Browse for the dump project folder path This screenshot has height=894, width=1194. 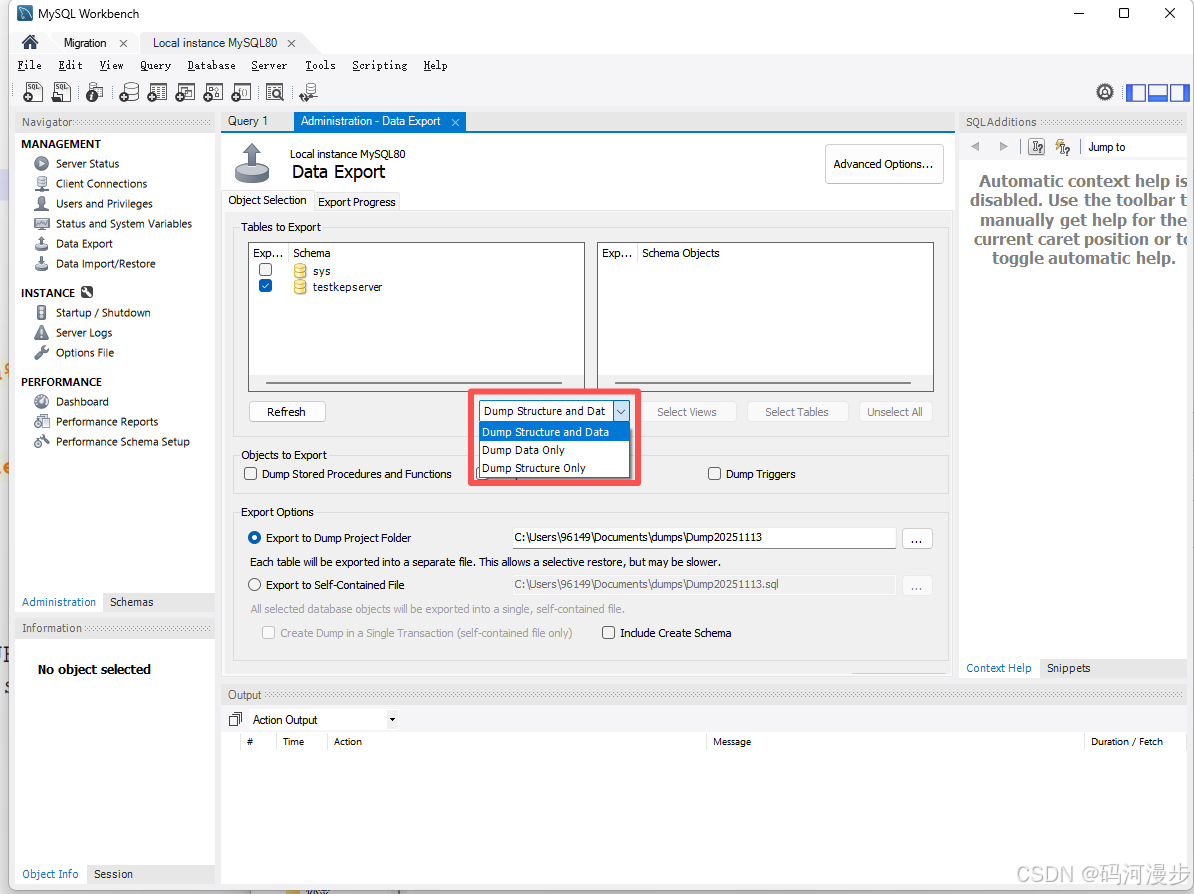point(916,538)
